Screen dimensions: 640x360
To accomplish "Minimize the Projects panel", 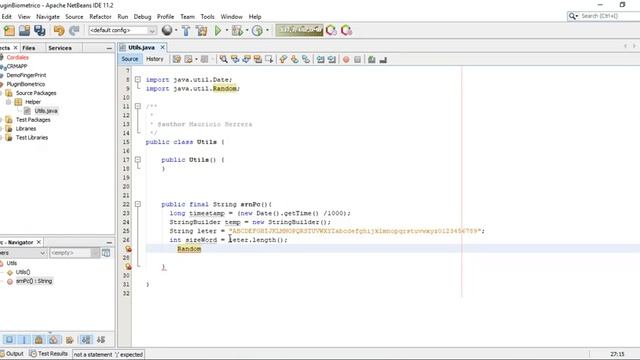I will tap(109, 48).
